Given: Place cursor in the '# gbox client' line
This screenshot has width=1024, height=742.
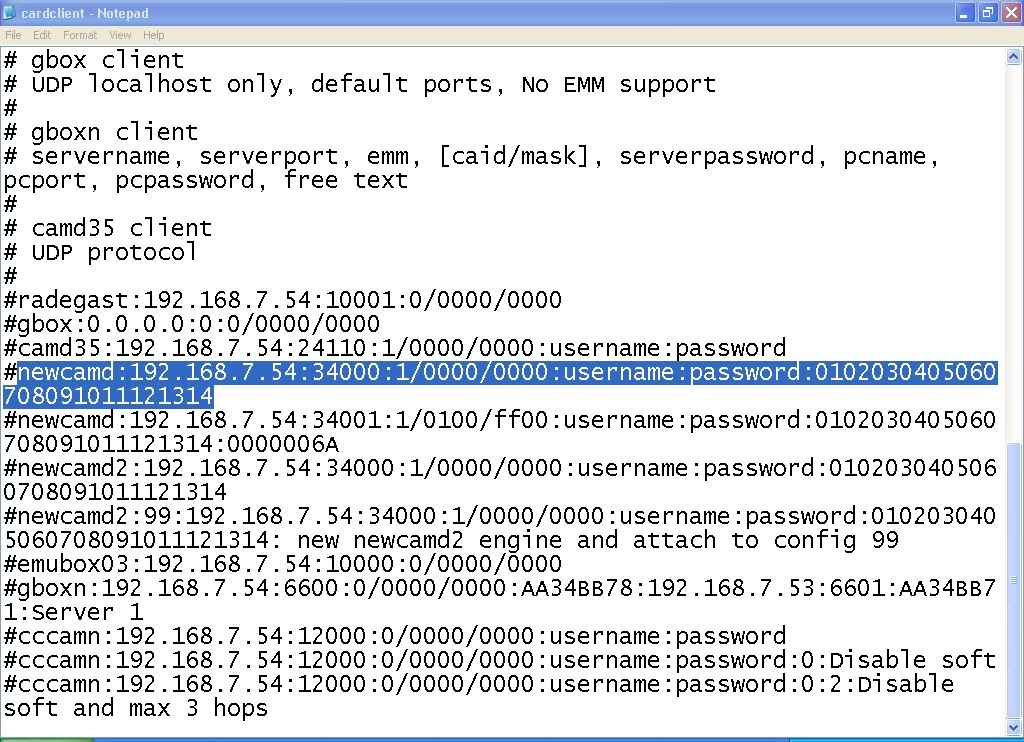Looking at the screenshot, I should pyautogui.click(x=94, y=60).
